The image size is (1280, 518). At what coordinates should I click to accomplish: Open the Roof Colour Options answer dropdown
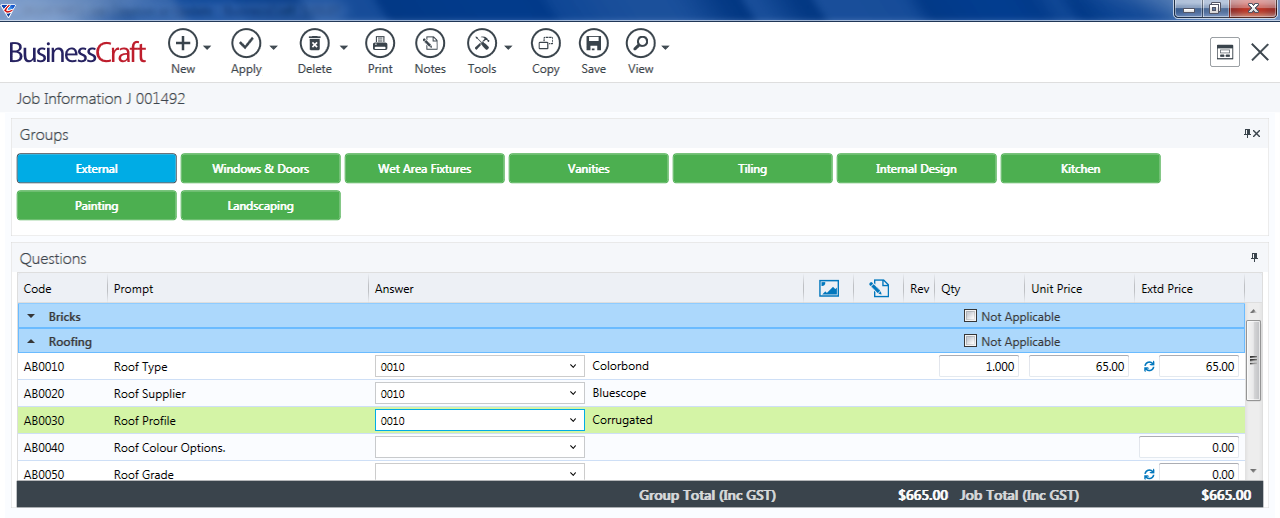pos(574,448)
